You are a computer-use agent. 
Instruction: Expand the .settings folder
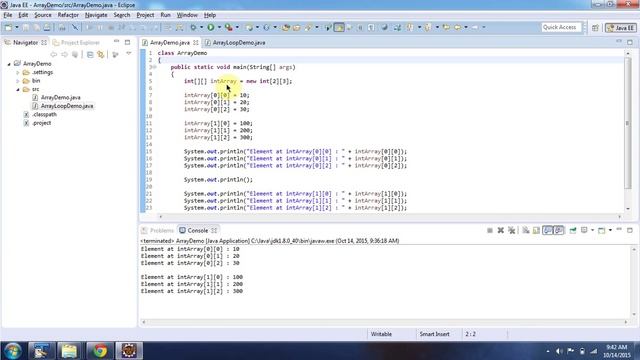18,72
